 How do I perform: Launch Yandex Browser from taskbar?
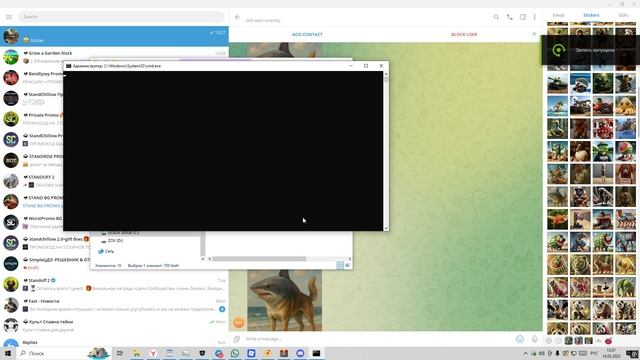tap(153, 353)
